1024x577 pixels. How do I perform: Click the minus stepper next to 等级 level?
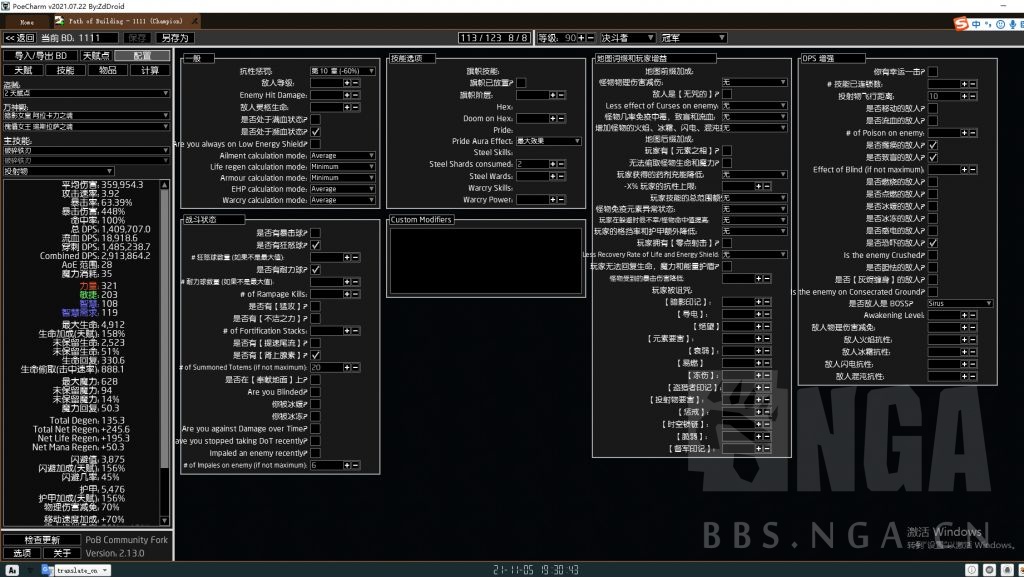(591, 37)
